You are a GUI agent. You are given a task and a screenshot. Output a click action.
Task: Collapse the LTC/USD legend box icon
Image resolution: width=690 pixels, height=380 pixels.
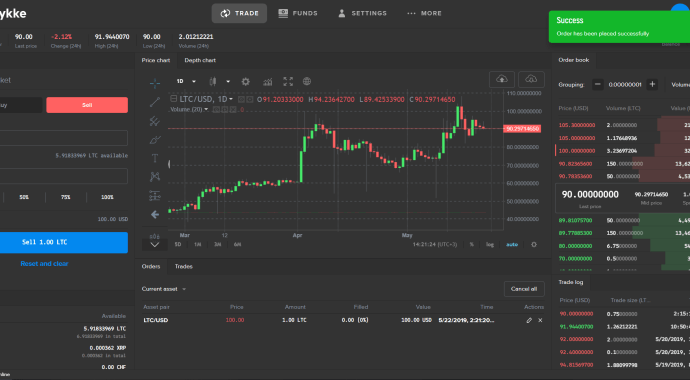pyautogui.click(x=174, y=99)
